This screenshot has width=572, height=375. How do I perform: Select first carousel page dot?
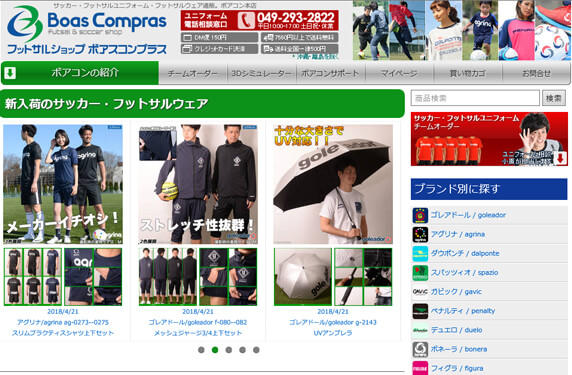[201, 350]
